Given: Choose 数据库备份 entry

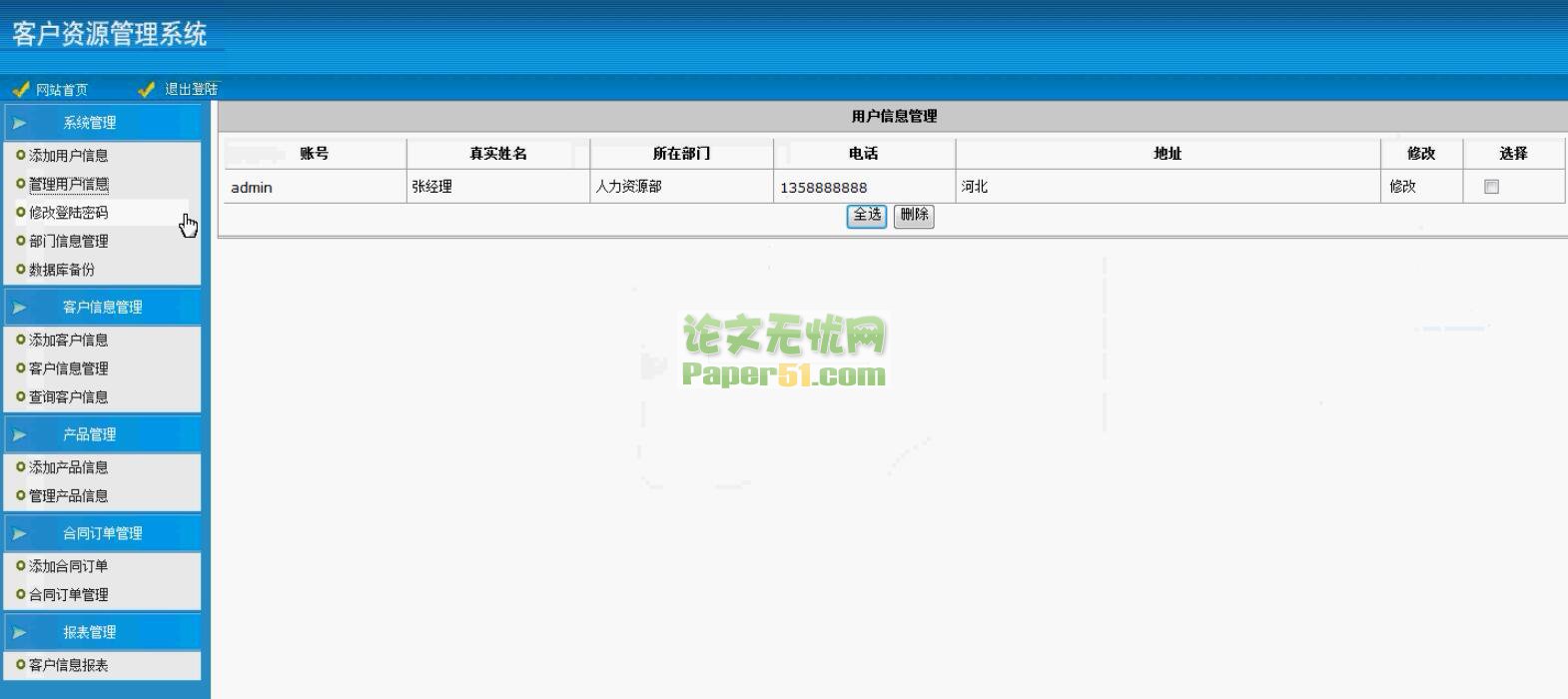Looking at the screenshot, I should coord(62,270).
